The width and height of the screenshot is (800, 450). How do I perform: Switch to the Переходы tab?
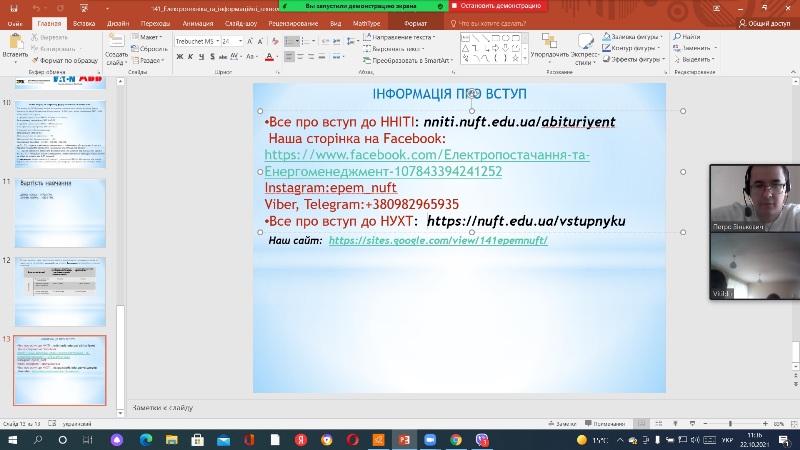tap(156, 23)
